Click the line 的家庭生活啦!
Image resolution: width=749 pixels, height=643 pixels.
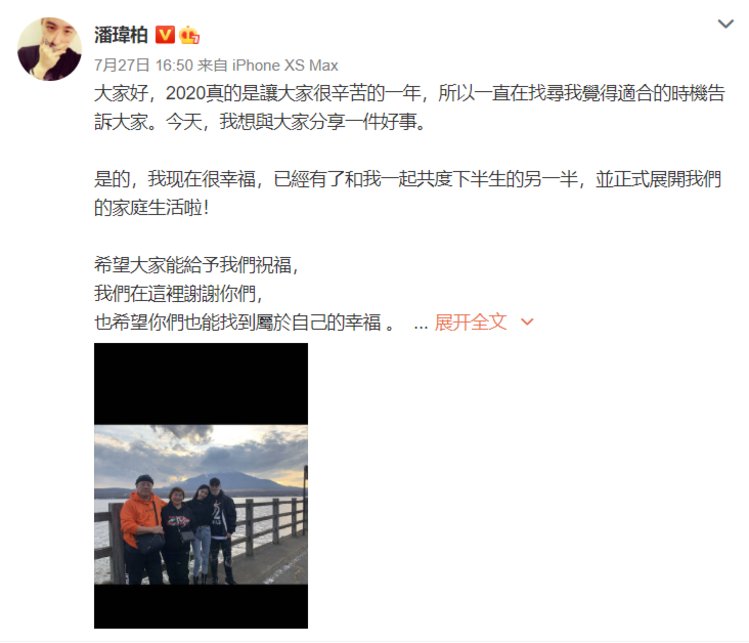point(151,208)
